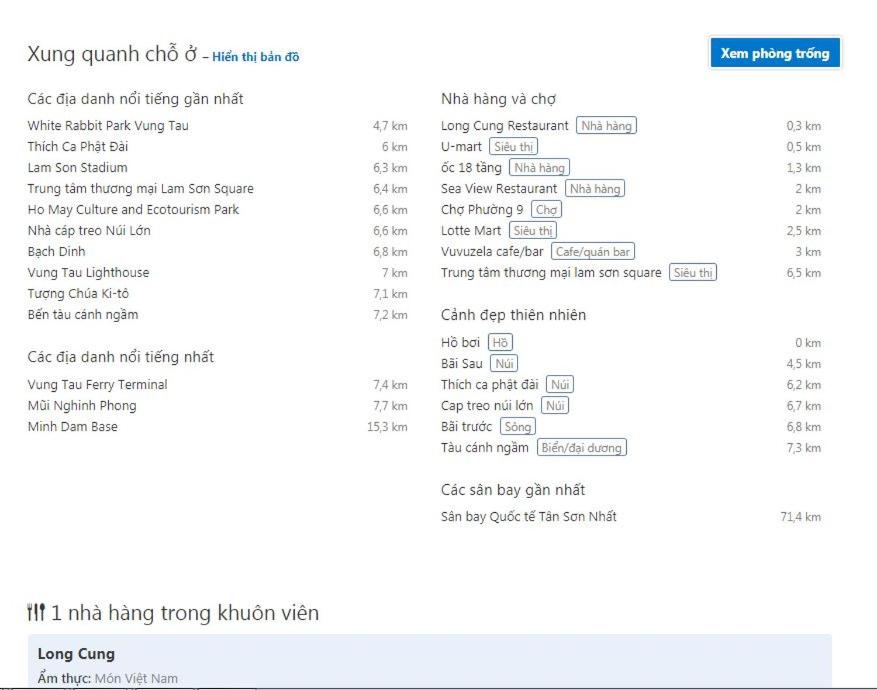Screen dimensions: 877x690
Task: Click Cafe/quán bar tag next to Vuvuzela
Action: click(592, 252)
